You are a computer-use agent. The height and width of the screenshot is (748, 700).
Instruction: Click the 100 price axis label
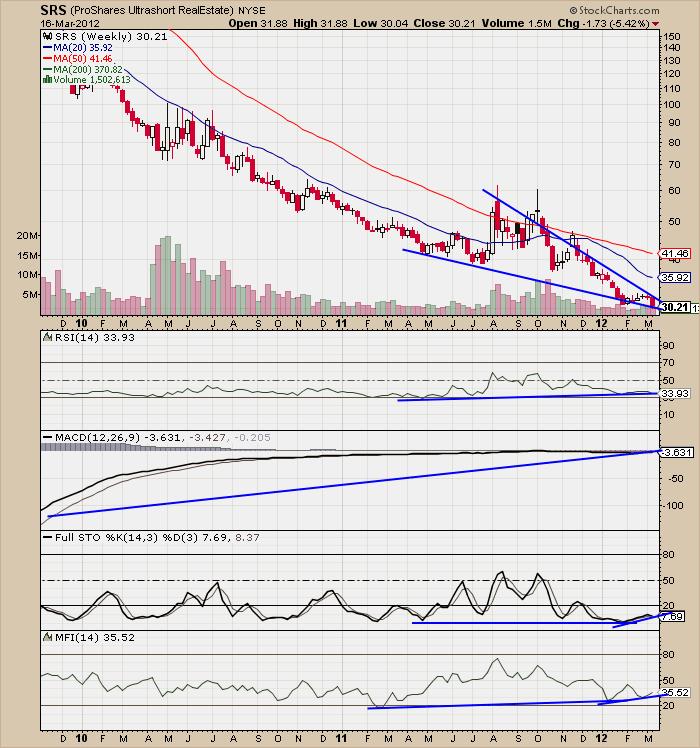(x=672, y=105)
